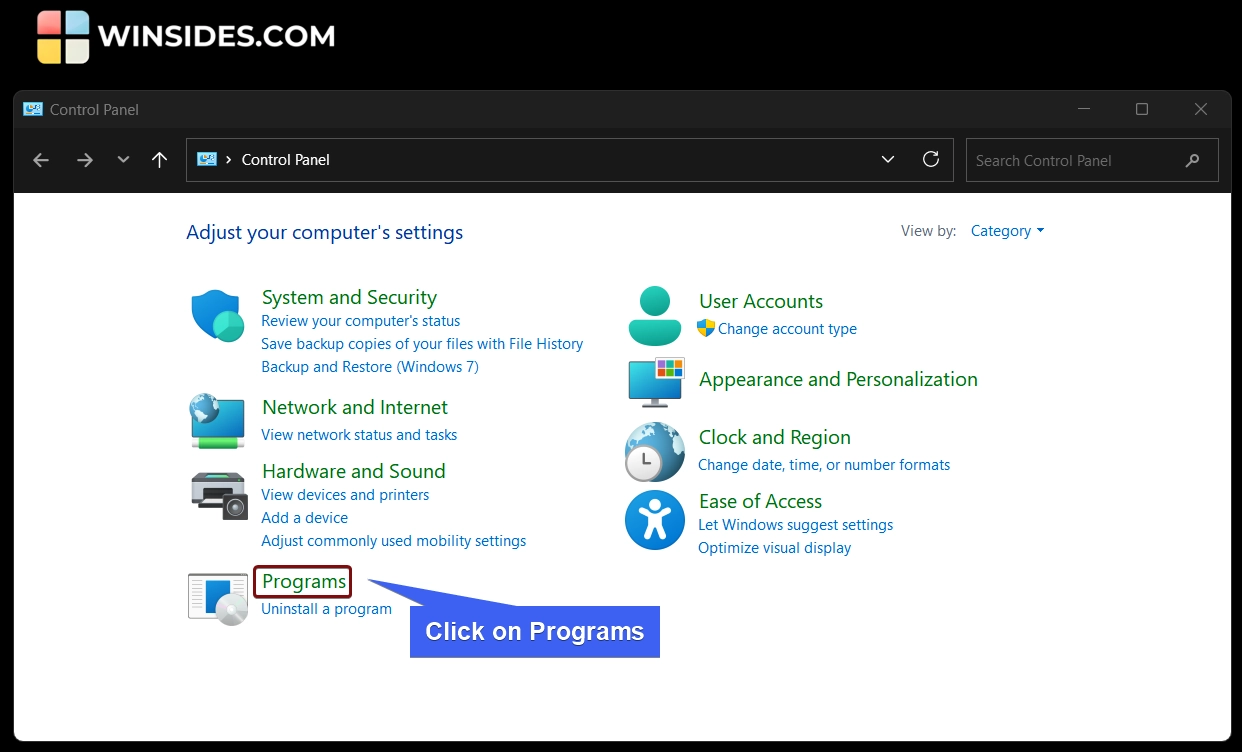Select the Clock and Region globe icon
This screenshot has width=1242, height=752.
tap(654, 451)
